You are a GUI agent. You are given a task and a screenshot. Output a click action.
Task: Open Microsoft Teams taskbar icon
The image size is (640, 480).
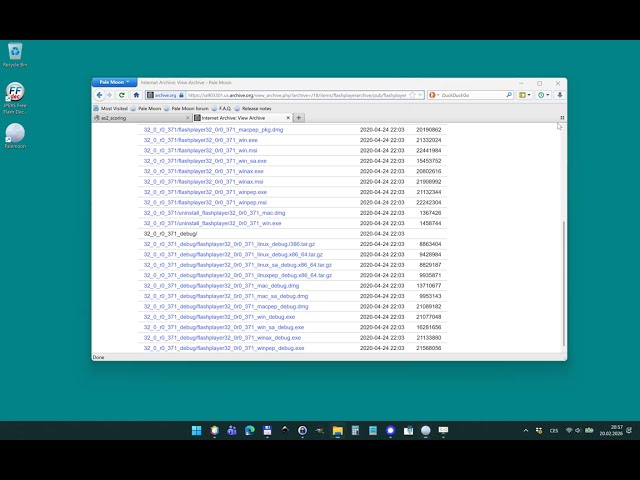tap(232, 430)
